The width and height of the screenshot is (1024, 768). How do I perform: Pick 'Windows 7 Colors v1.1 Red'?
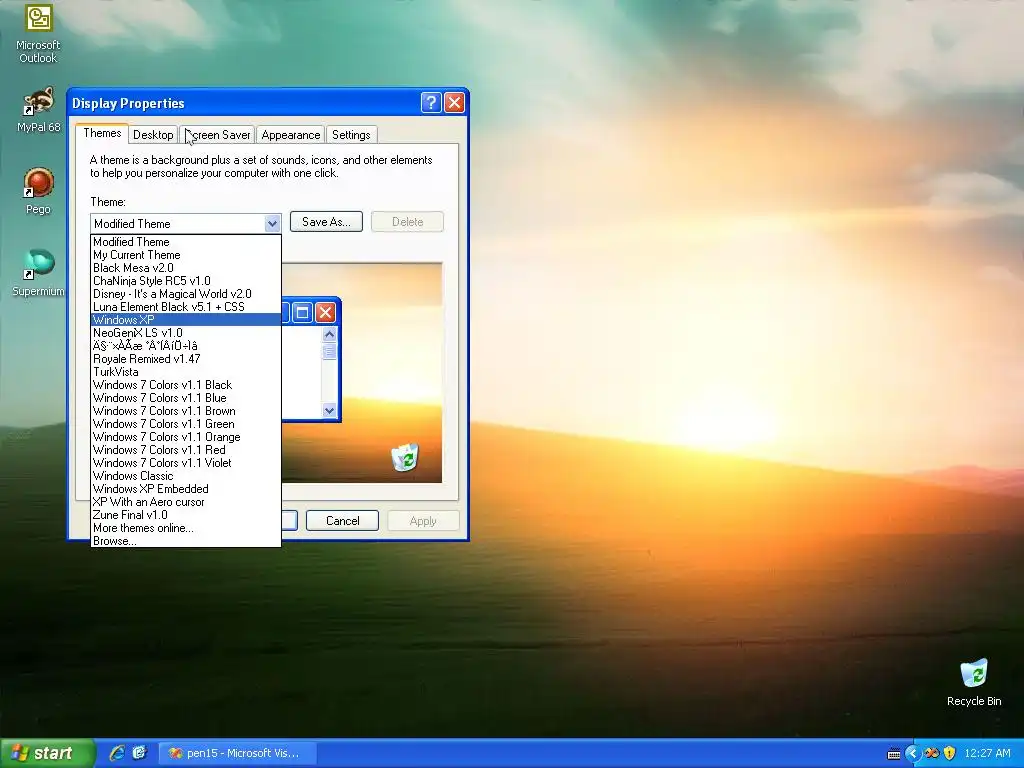pyautogui.click(x=186, y=450)
